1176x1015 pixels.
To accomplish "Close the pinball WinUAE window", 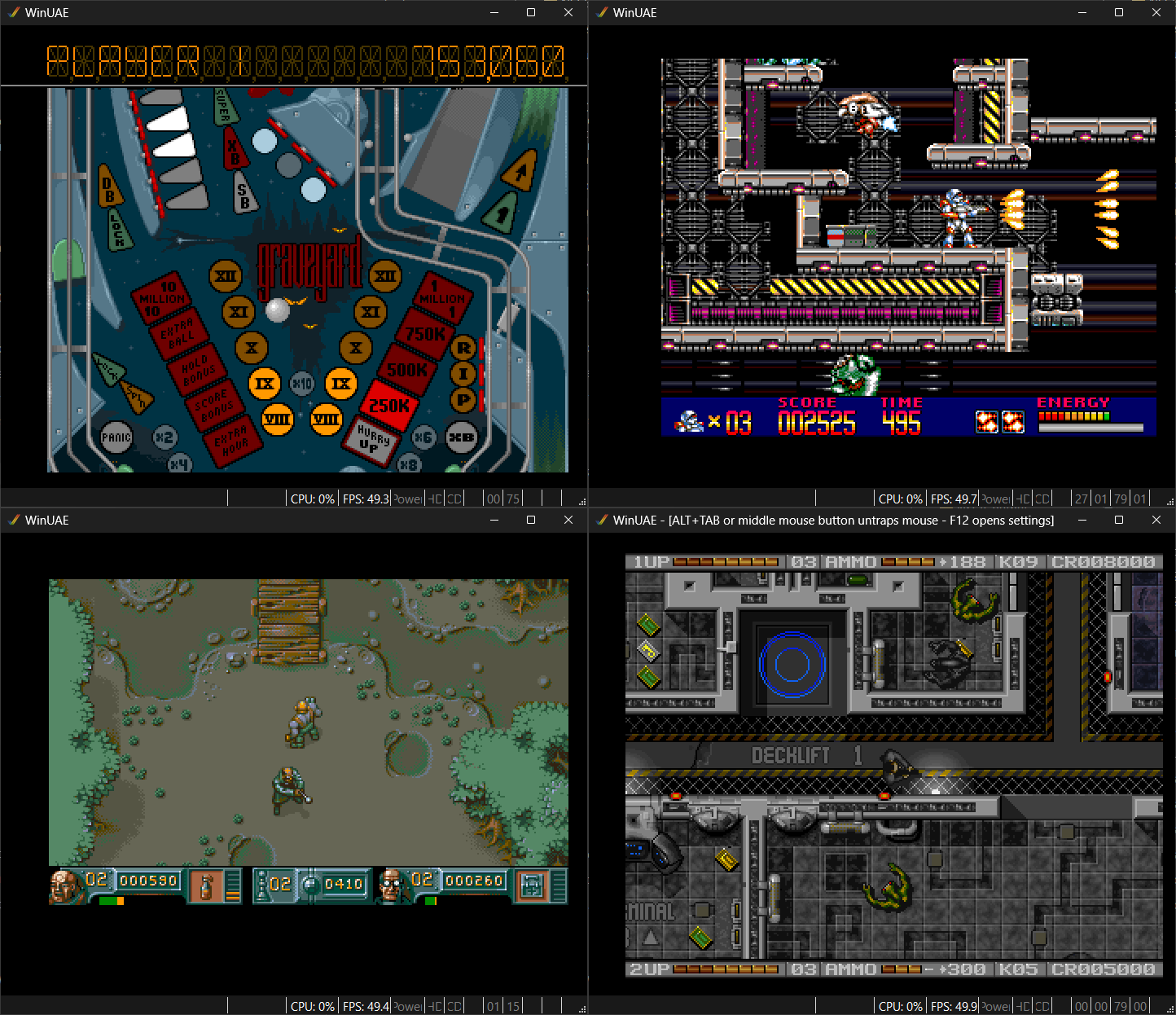I will pos(568,12).
